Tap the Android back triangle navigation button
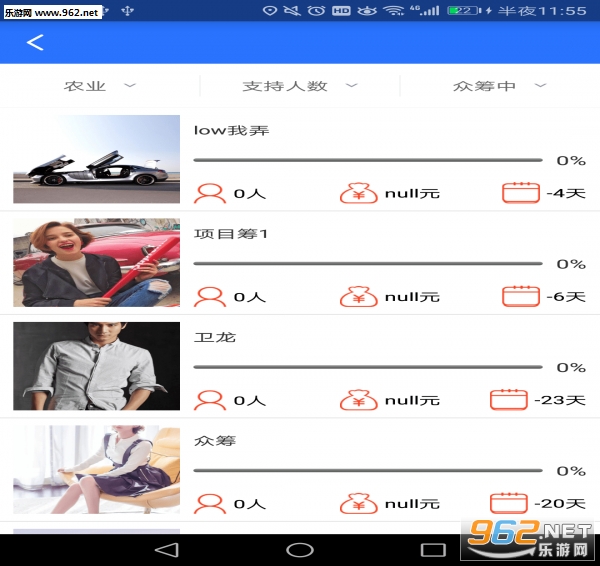The height and width of the screenshot is (566, 600). pos(167,550)
